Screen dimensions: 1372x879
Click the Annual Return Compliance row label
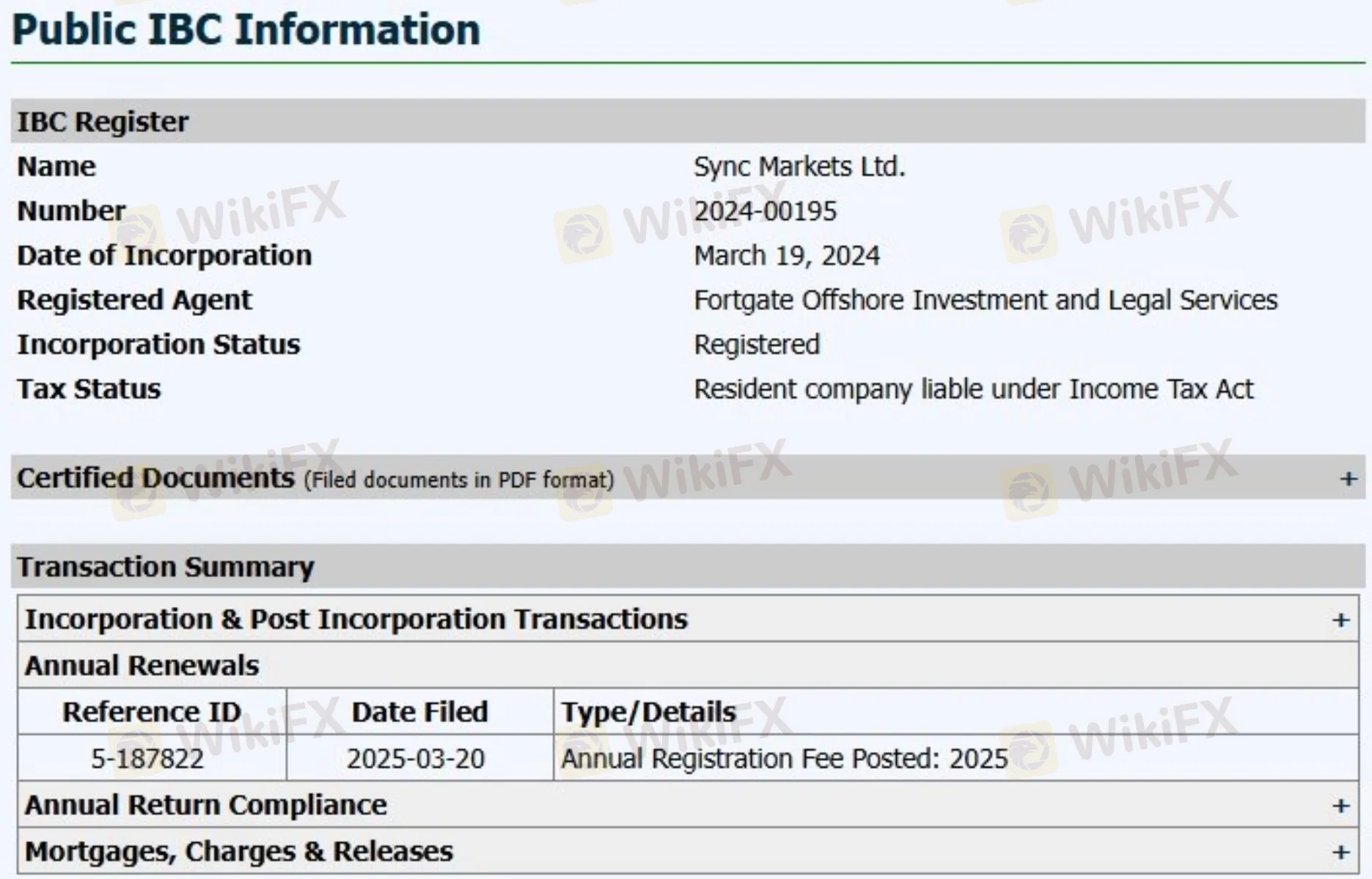point(205,805)
